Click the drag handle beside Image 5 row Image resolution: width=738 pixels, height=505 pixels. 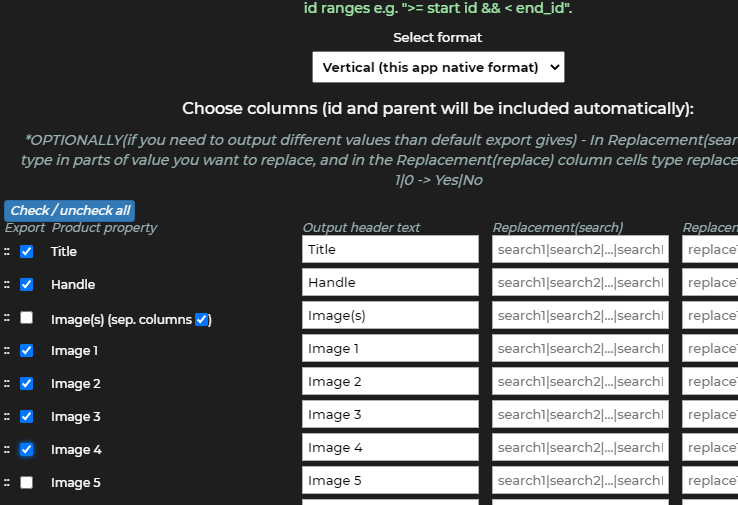click(x=6, y=483)
